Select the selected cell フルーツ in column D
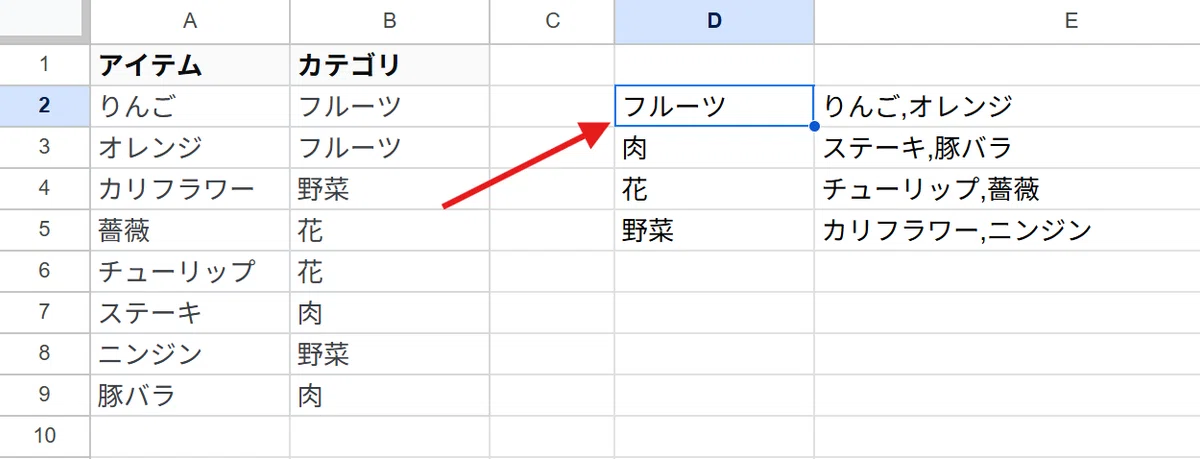The image size is (1200, 459). (714, 106)
